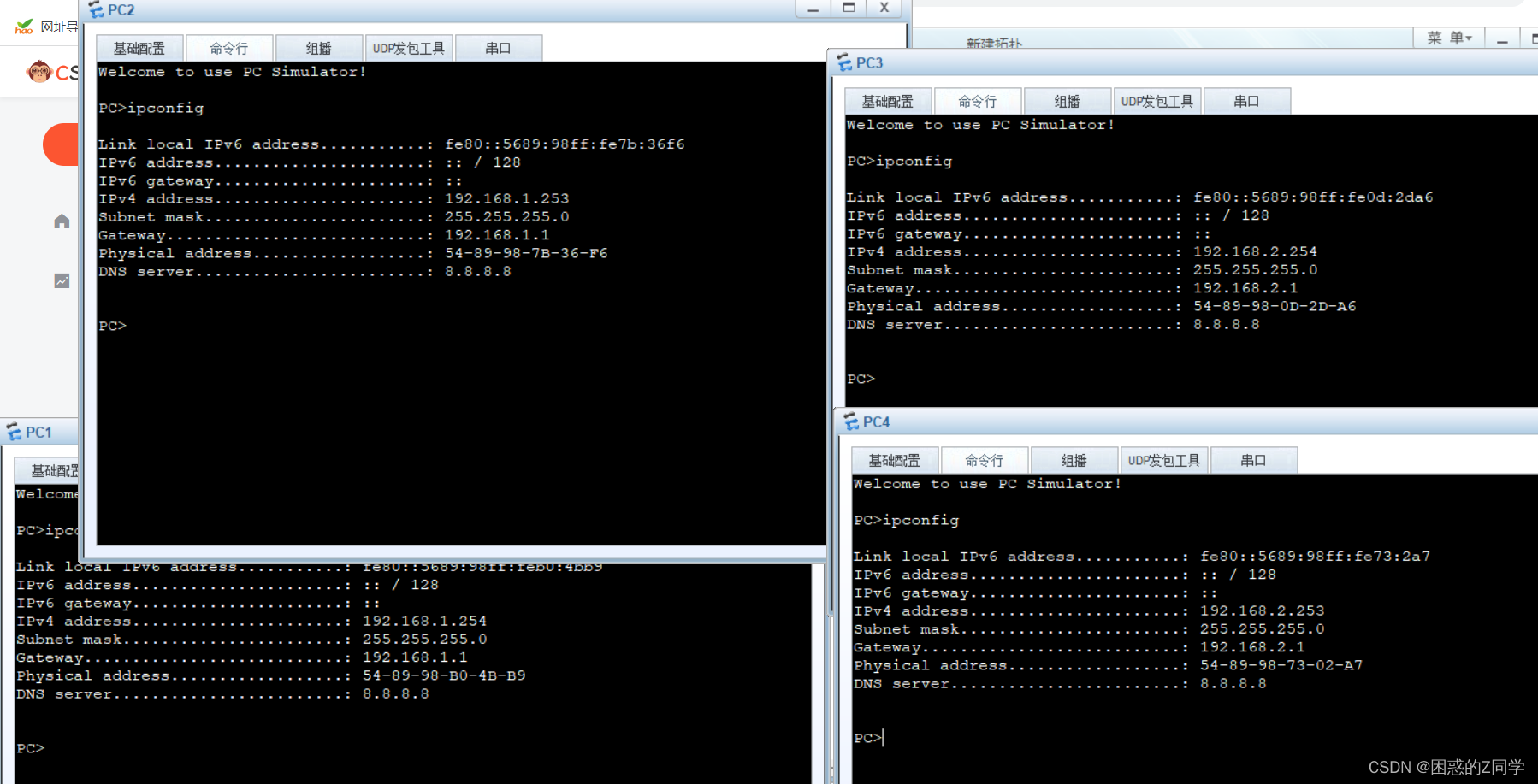
Task: Click PC3 MAC 54-89-98-0D-2D-A6
Action: tap(1275, 306)
